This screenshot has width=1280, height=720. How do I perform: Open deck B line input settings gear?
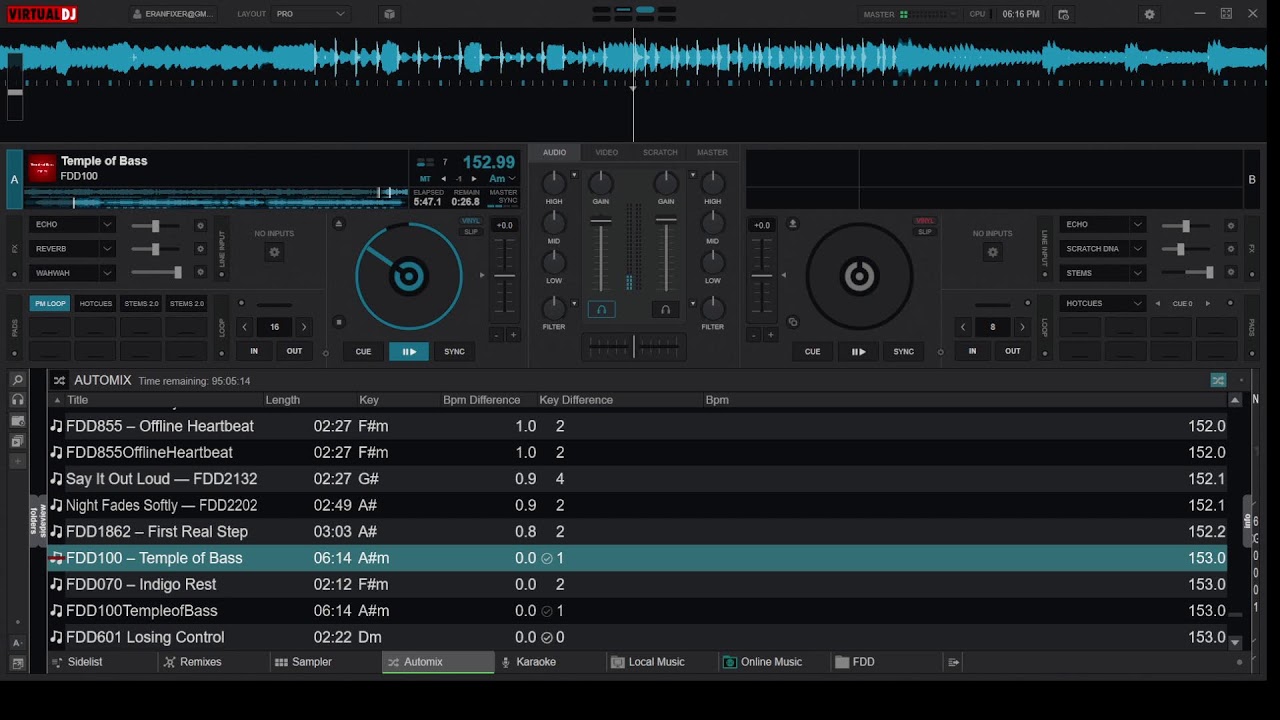click(992, 253)
